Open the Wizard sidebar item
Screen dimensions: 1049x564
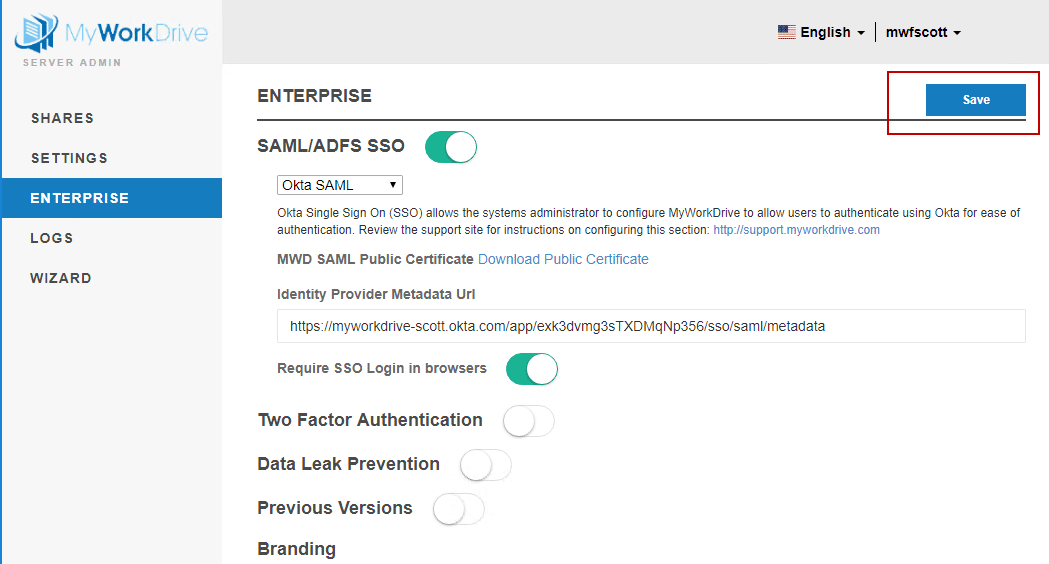61,278
